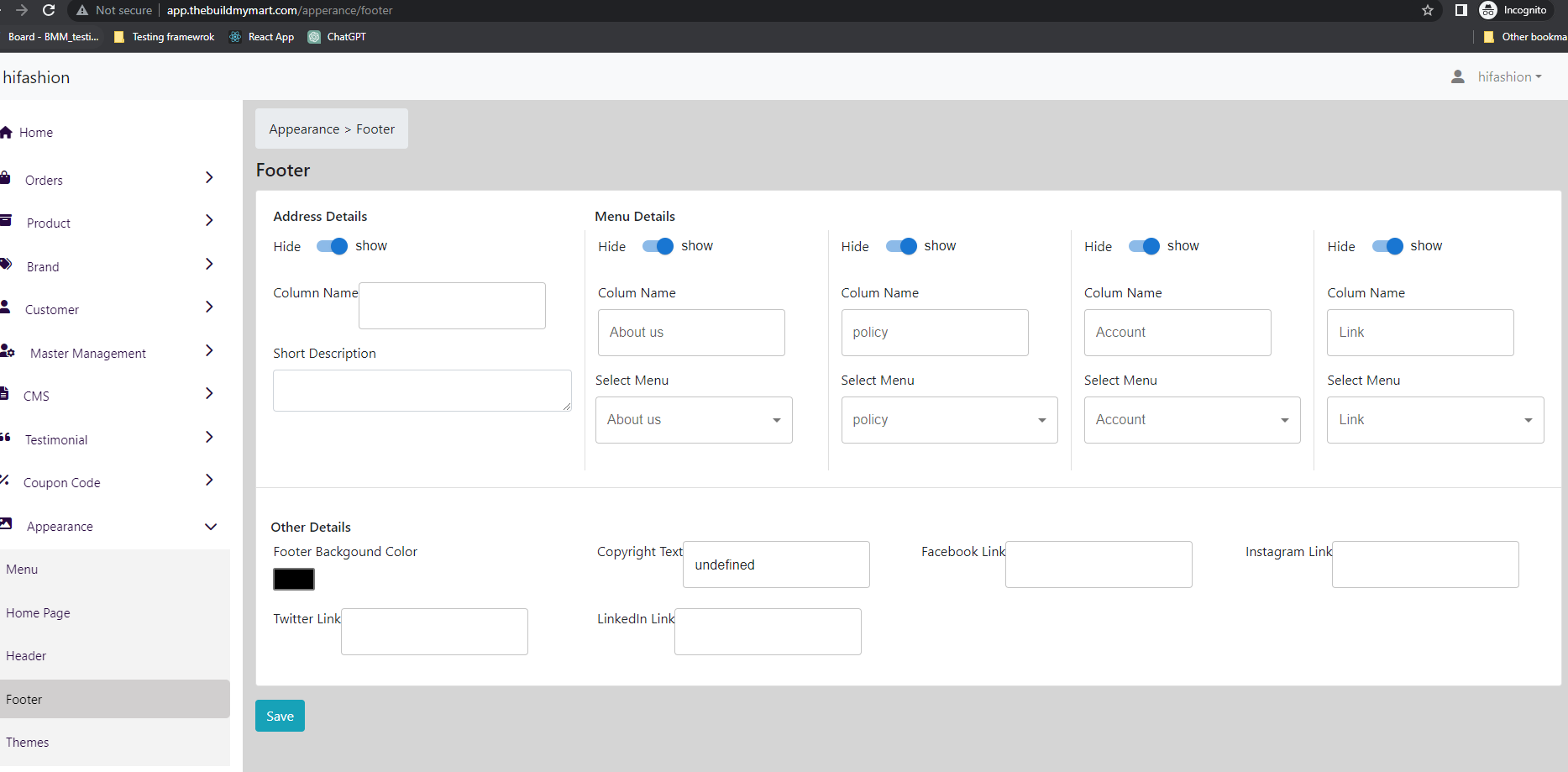The width and height of the screenshot is (1568, 772).
Task: Click the Address Column Name input field
Action: [452, 306]
